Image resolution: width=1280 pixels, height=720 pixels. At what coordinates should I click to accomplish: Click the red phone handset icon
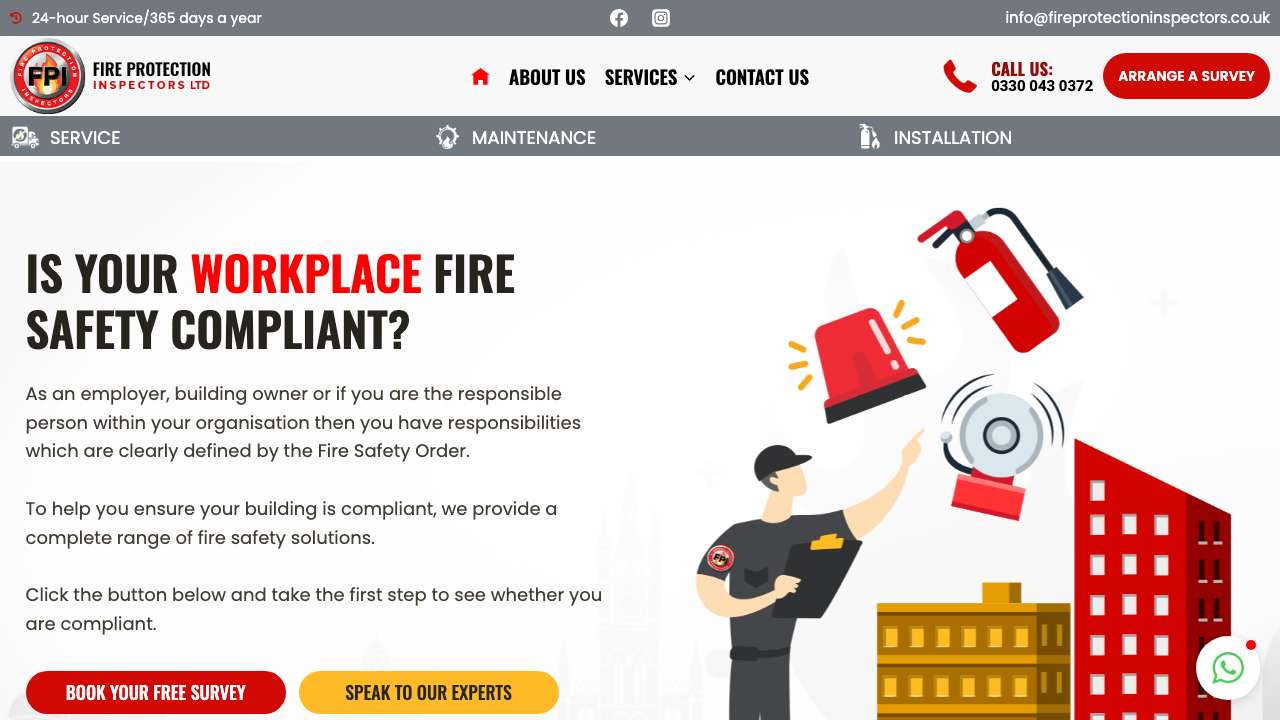pyautogui.click(x=960, y=76)
